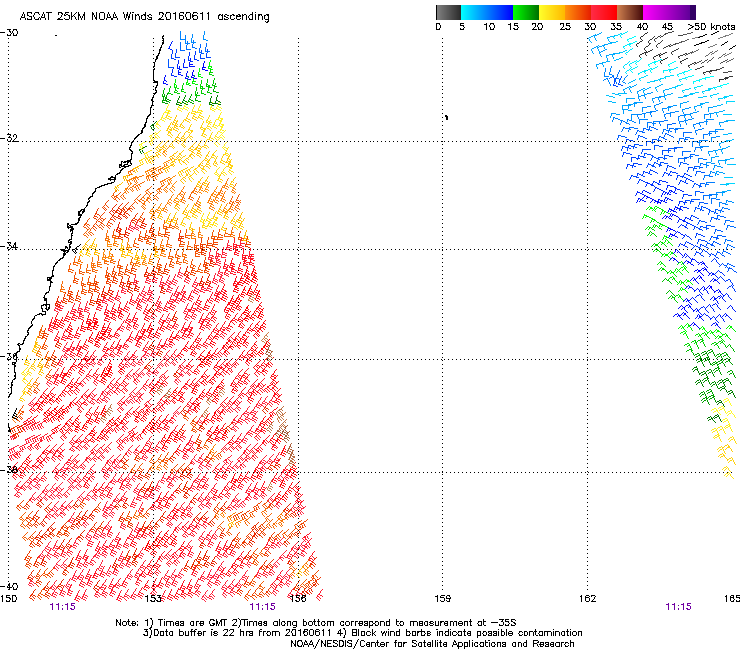Click the note line '3)Data buffer is 22 hrs'
This screenshot has width=740, height=650.
pos(362,633)
